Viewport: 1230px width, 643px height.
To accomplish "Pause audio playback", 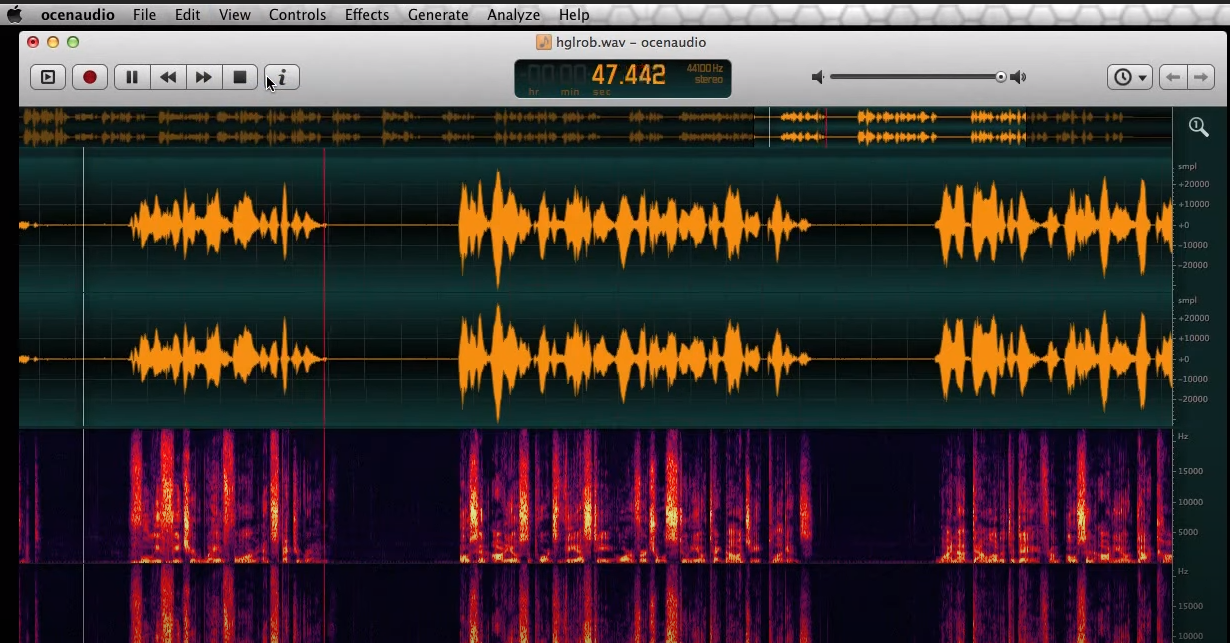I will click(x=132, y=77).
